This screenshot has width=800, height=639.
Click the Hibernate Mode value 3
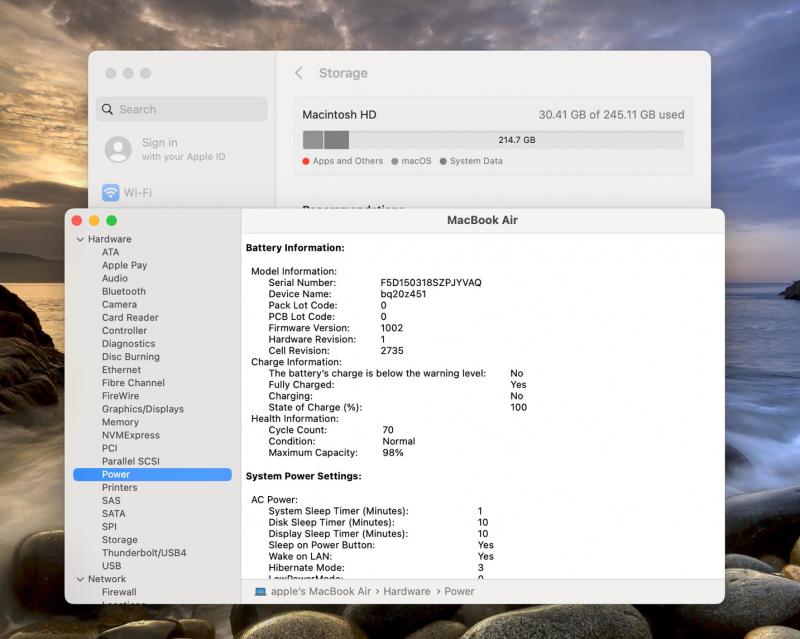(481, 568)
